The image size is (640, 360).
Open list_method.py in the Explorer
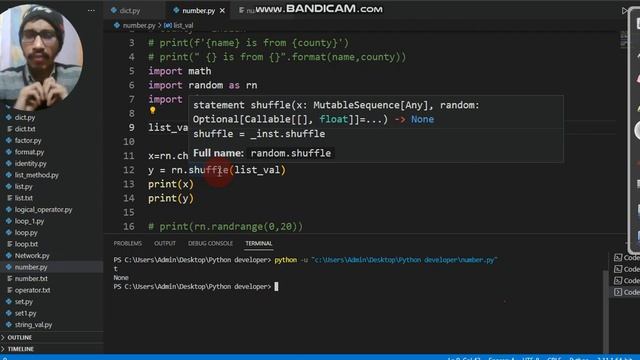pyautogui.click(x=37, y=175)
